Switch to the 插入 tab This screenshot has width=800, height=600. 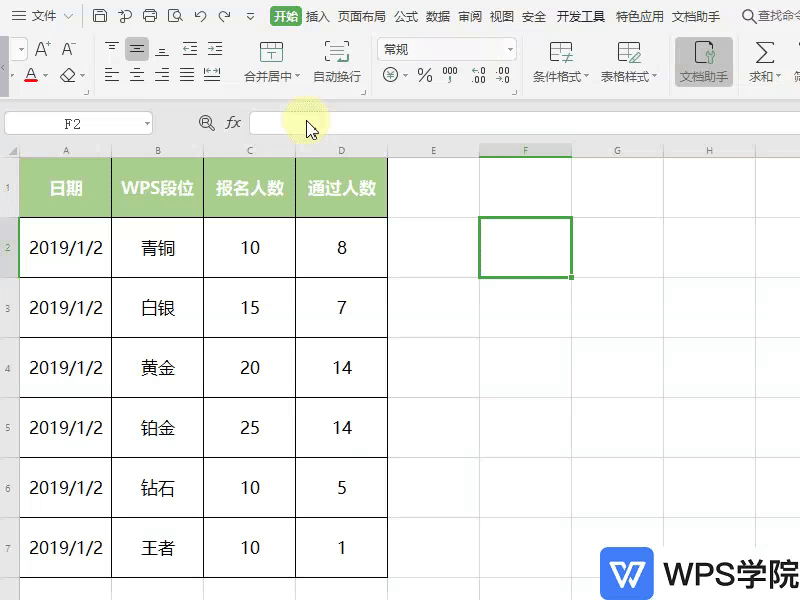pos(318,16)
